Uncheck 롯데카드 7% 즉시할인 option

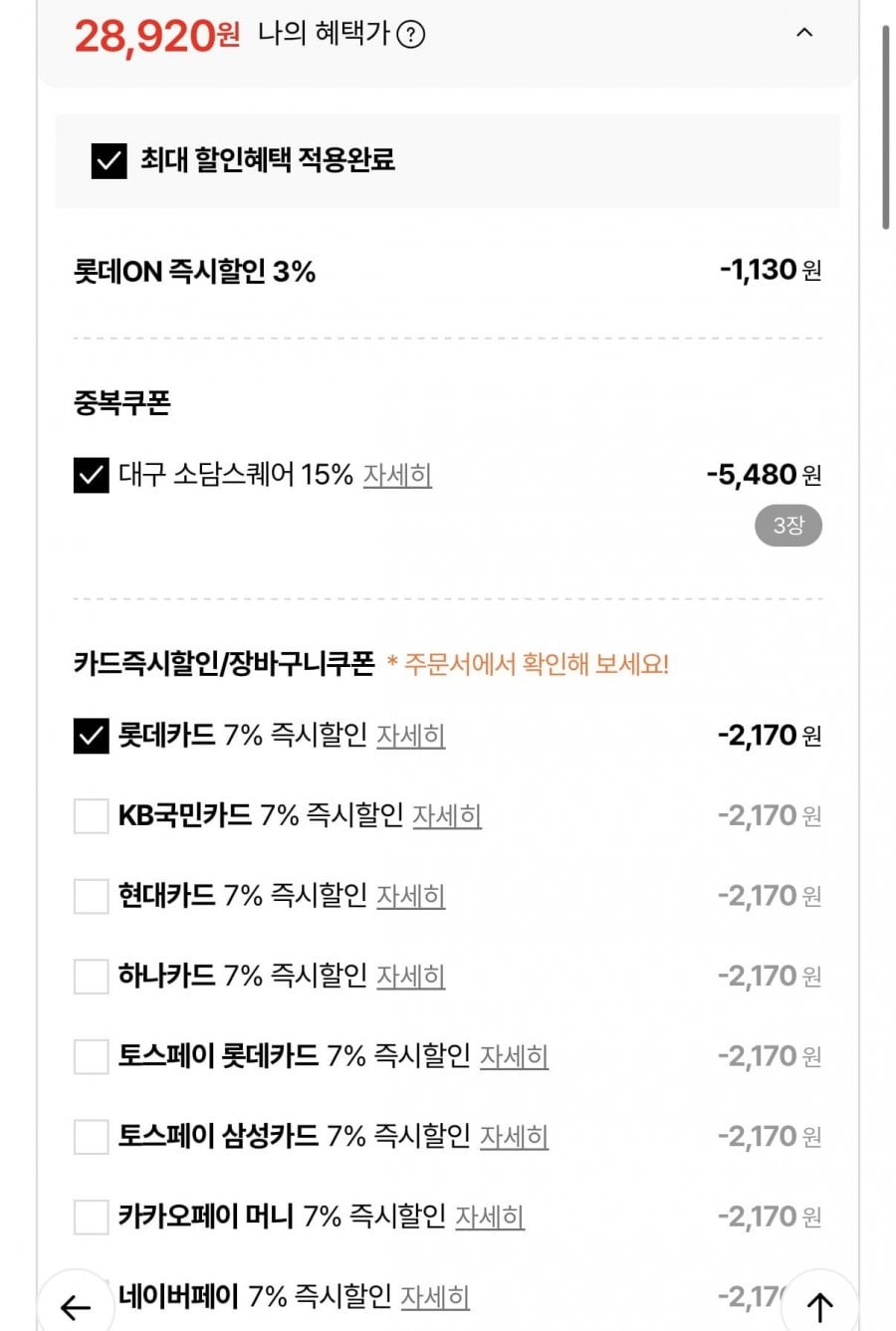pyautogui.click(x=91, y=736)
